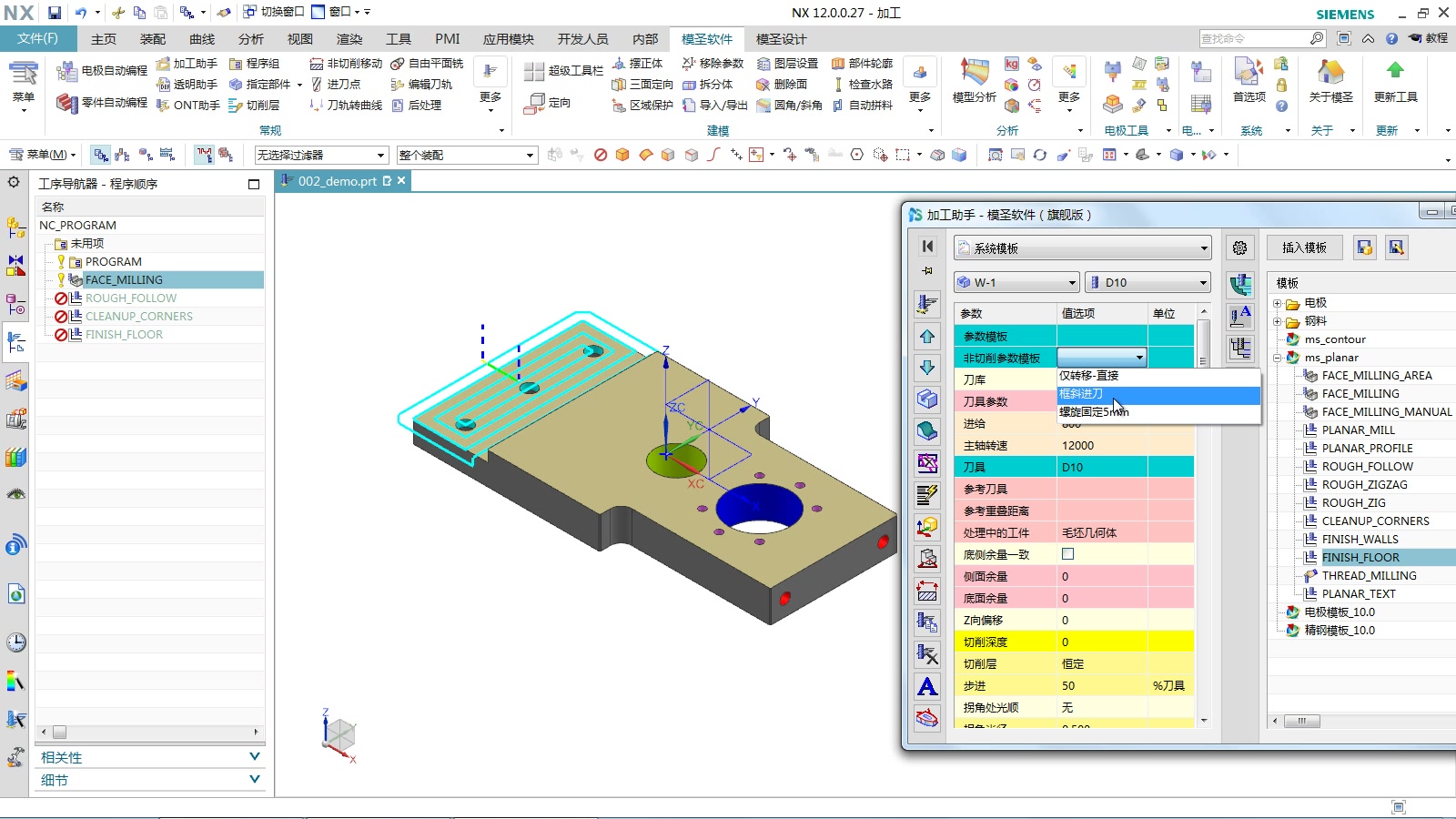The image size is (1456, 819).
Task: Click the jump-to-first icon in 加工助手 dialog
Action: click(x=927, y=246)
